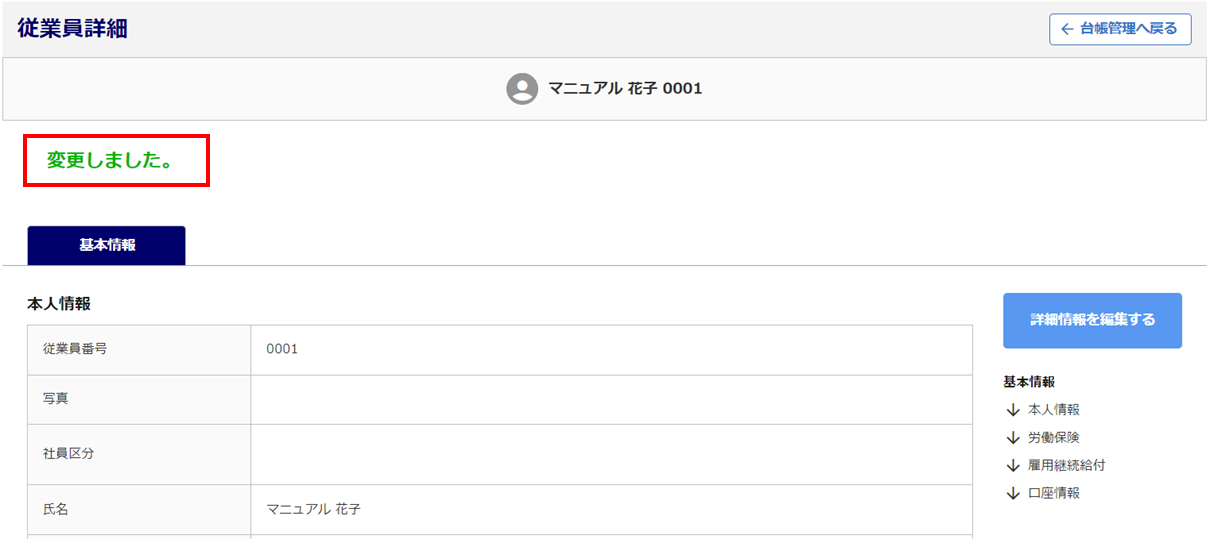1210x539 pixels.
Task: Click the down arrow beside 雇用継続給付
Action: pyautogui.click(x=1013, y=466)
